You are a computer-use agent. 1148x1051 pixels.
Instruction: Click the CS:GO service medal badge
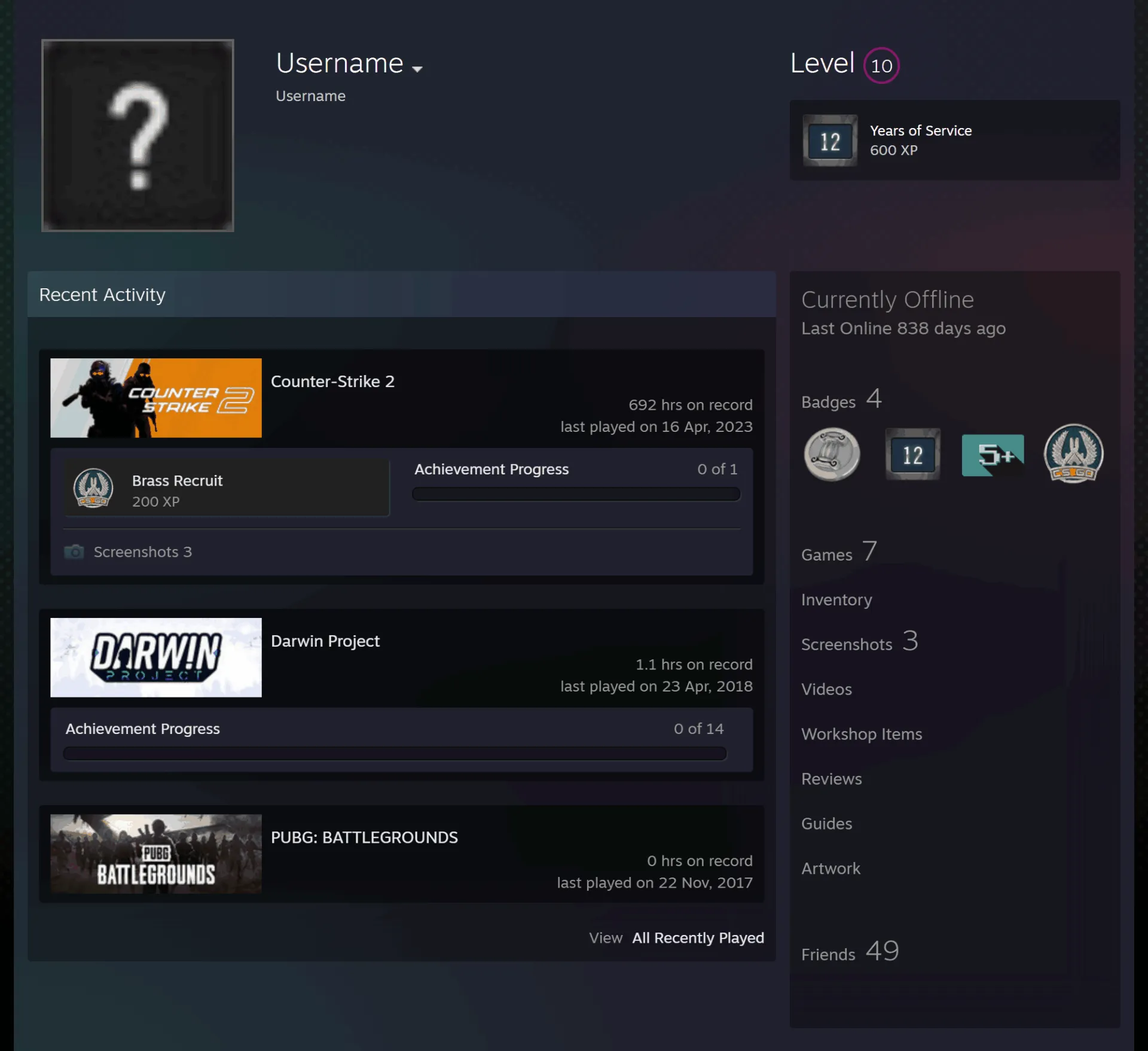(x=1073, y=453)
